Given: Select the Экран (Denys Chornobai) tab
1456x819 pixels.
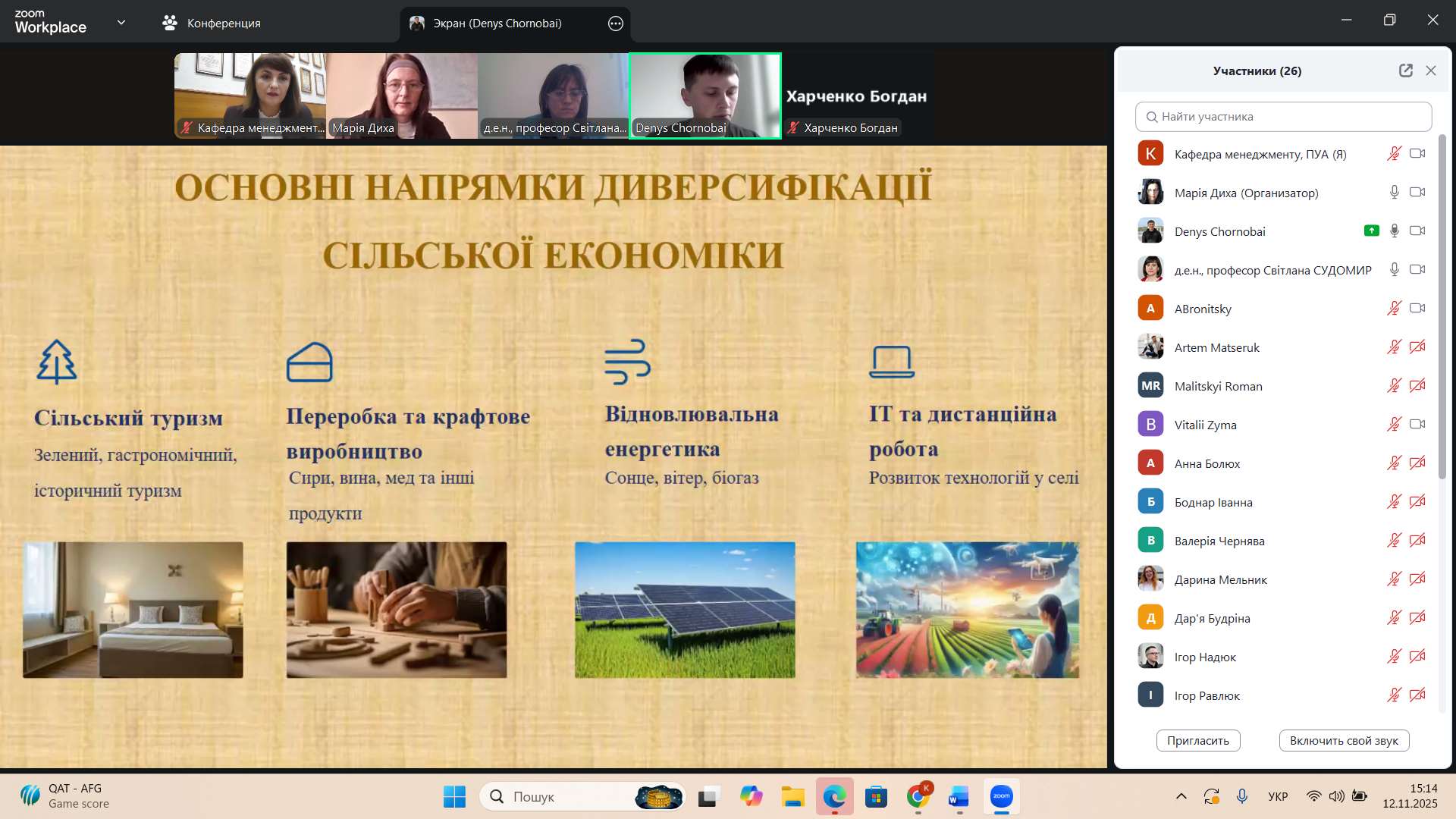Looking at the screenshot, I should 497,24.
